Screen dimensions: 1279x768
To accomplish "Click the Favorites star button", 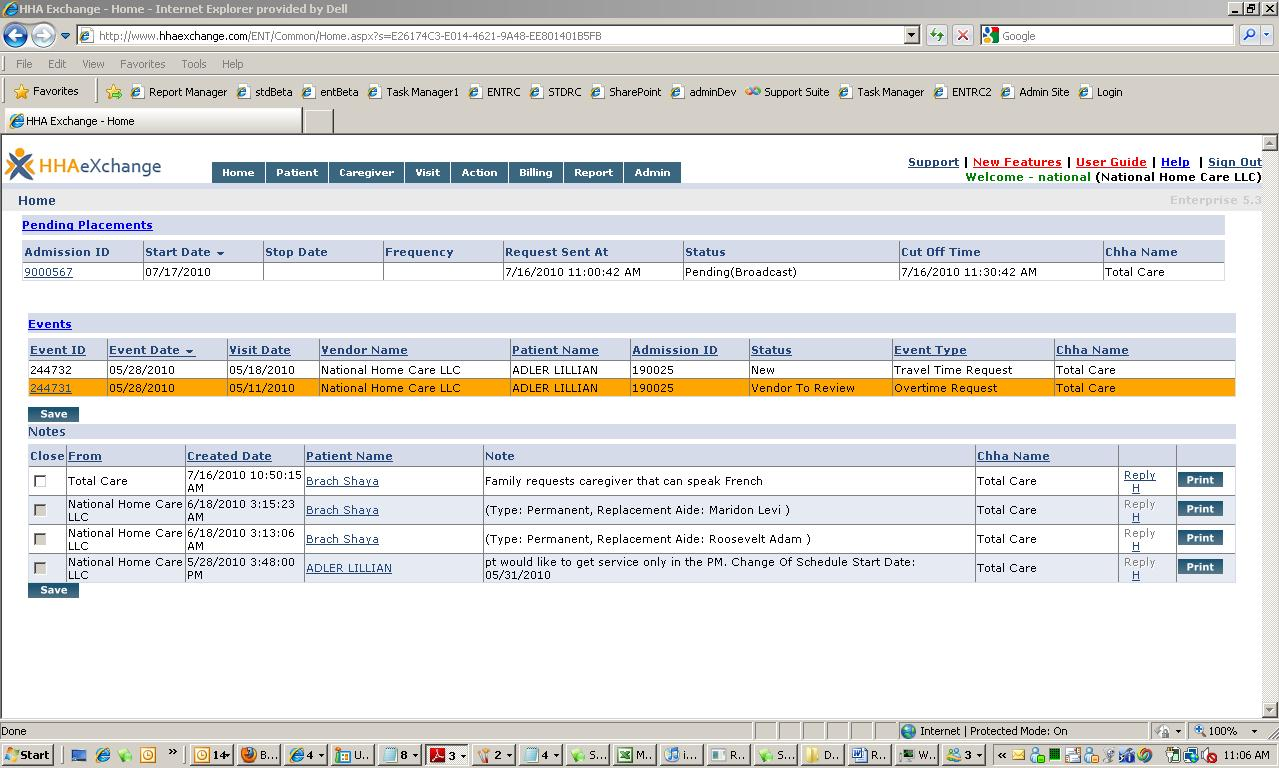I will click(x=46, y=91).
